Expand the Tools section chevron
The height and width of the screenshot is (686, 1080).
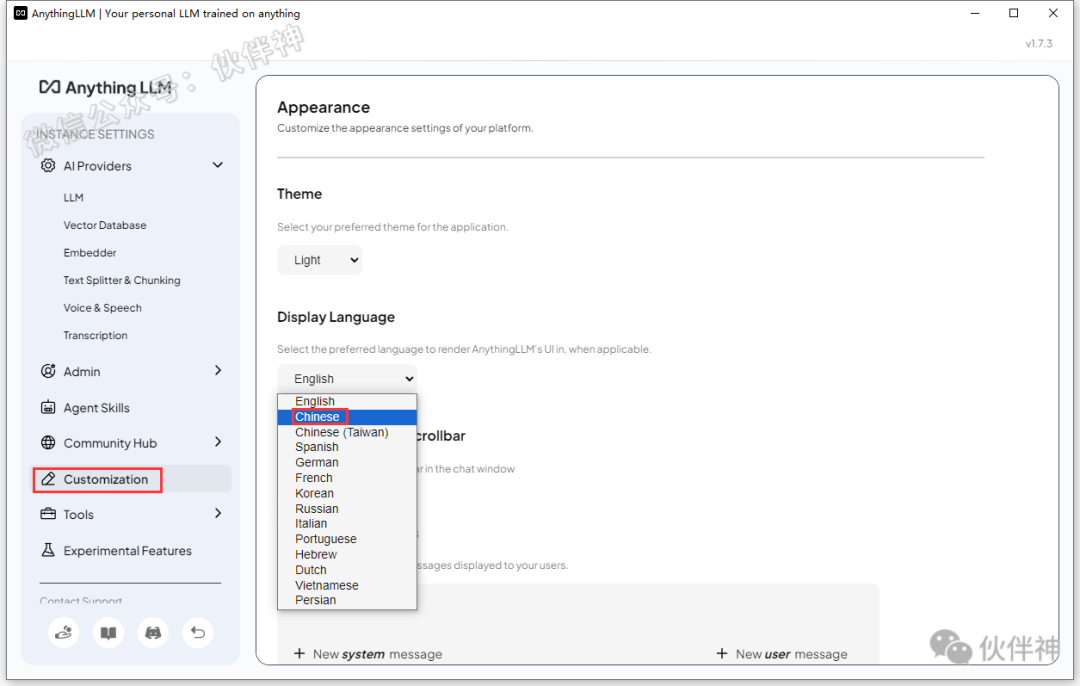click(218, 513)
